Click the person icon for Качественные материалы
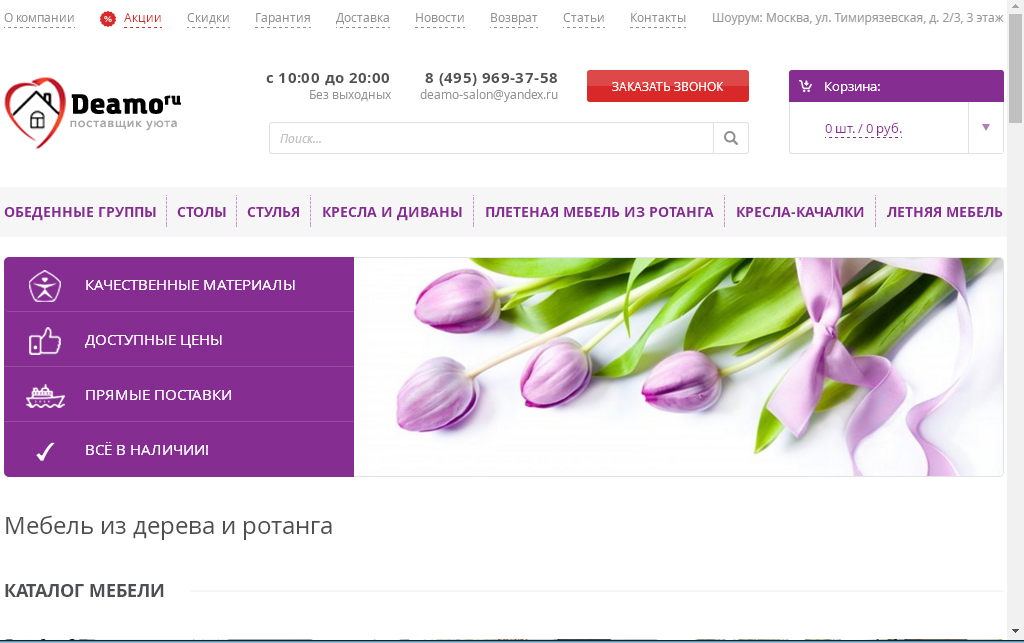This screenshot has width=1024, height=643. 44,285
